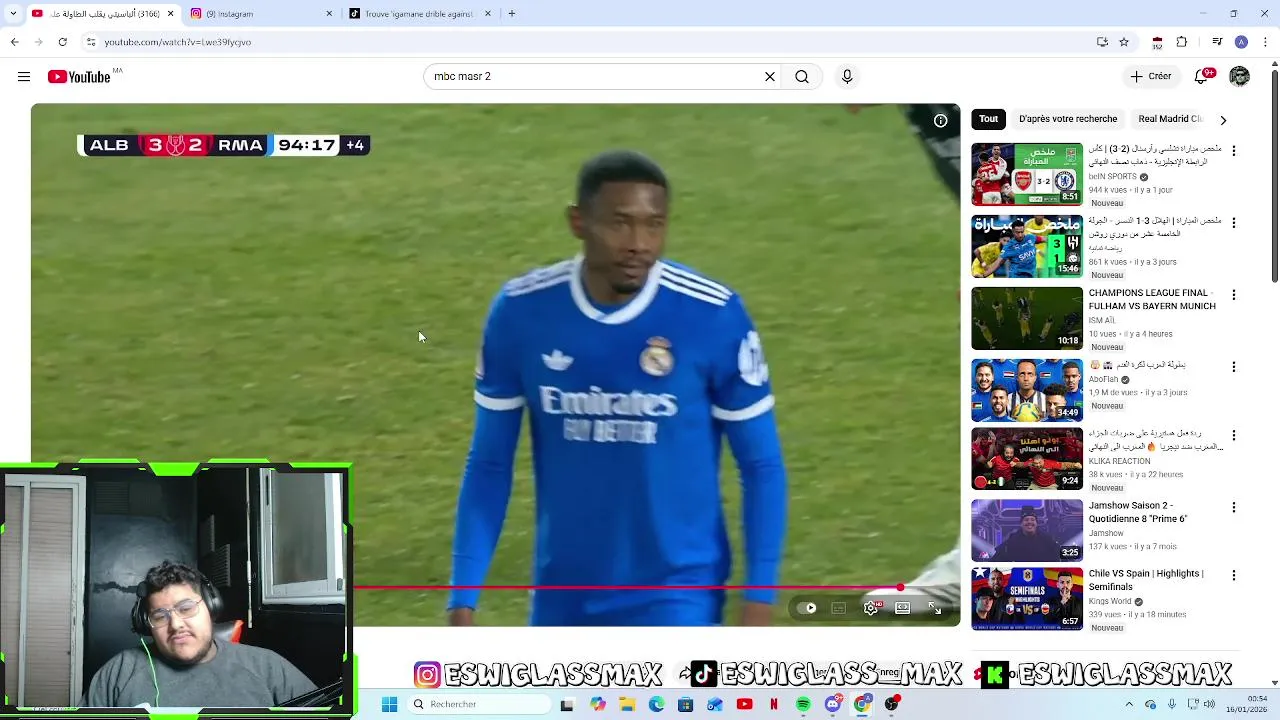Enter fullscreen in the video player
Image resolution: width=1280 pixels, height=720 pixels.
pyautogui.click(x=935, y=608)
